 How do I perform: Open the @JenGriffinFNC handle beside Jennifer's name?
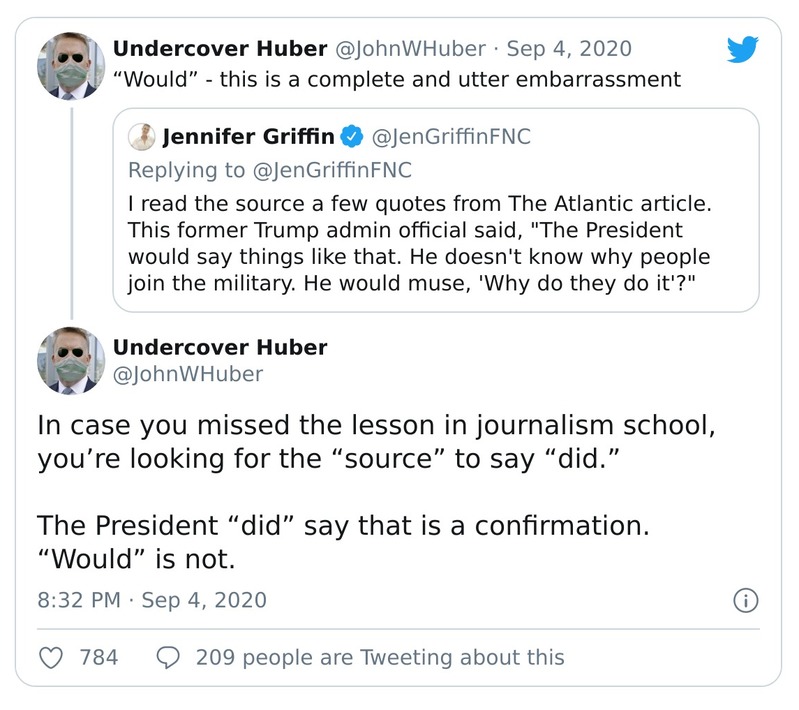[x=450, y=136]
